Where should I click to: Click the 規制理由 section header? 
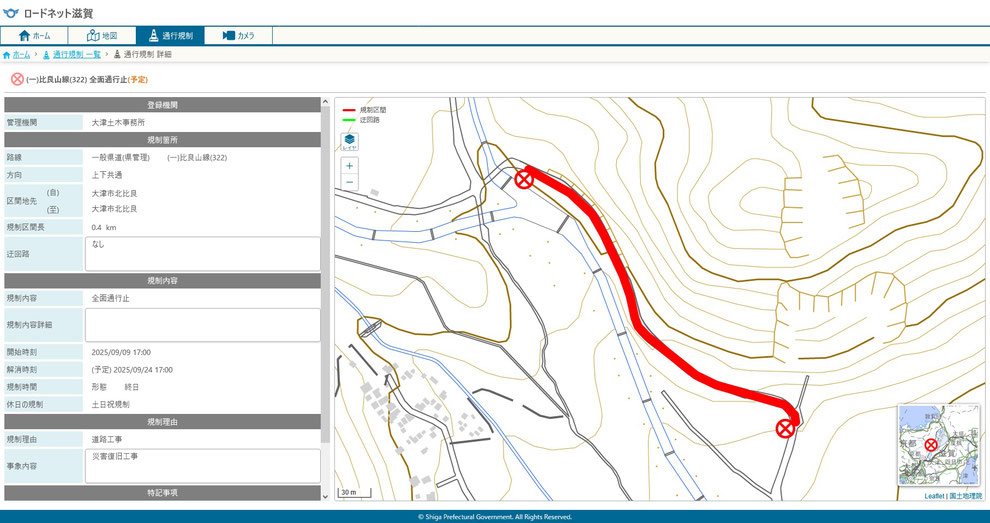[163, 421]
